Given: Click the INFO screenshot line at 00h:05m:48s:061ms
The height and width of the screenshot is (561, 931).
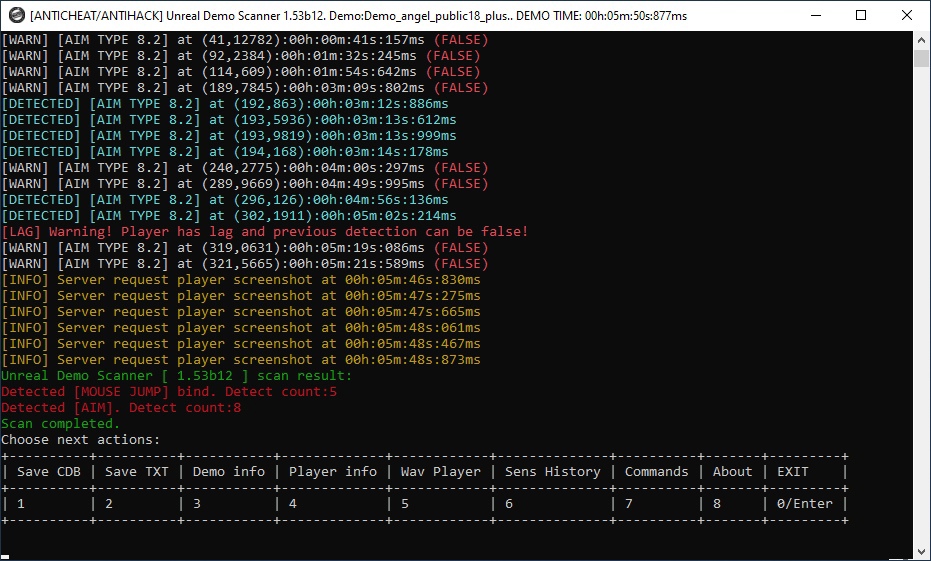Looking at the screenshot, I should [241, 328].
